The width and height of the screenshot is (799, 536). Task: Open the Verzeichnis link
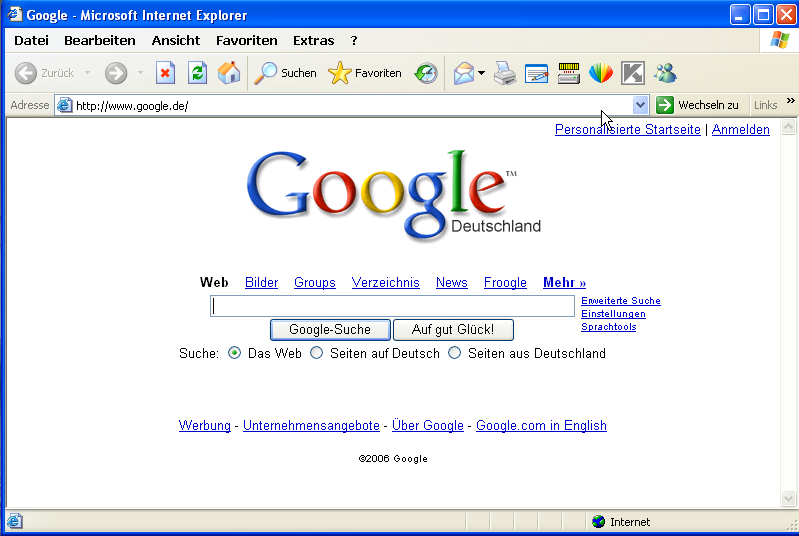[x=386, y=282]
